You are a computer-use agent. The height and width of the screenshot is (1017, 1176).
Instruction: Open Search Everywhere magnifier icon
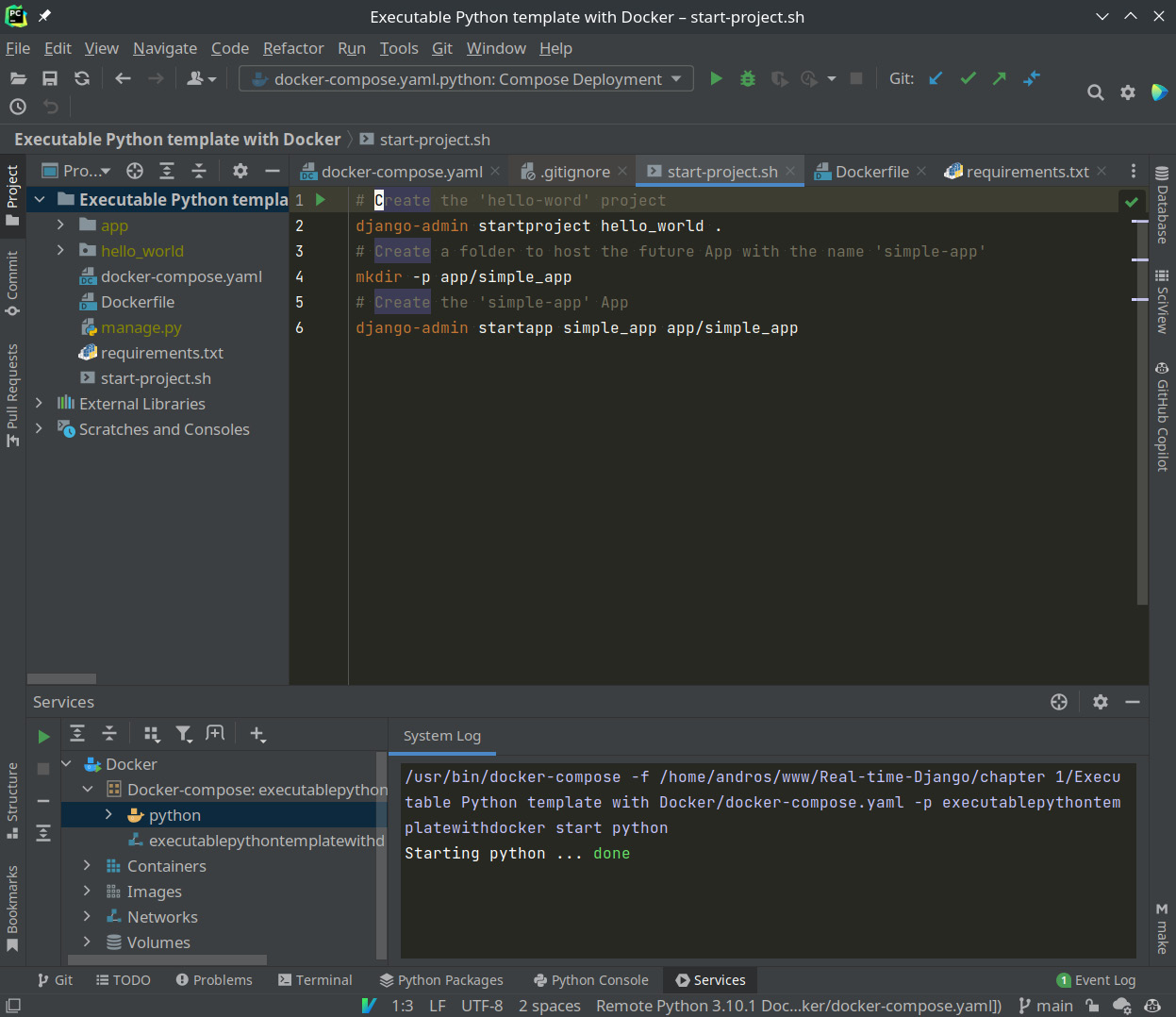(x=1095, y=92)
